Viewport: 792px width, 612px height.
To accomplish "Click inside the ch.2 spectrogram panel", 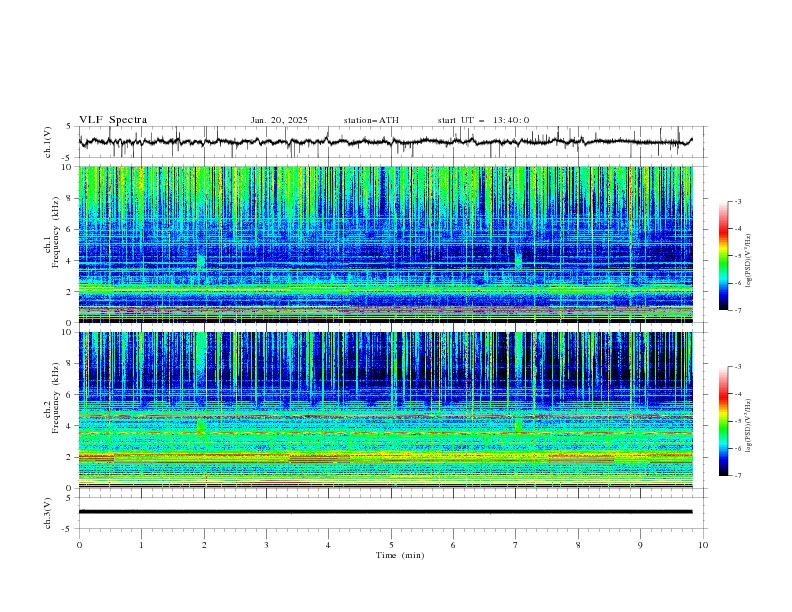I will (x=385, y=410).
